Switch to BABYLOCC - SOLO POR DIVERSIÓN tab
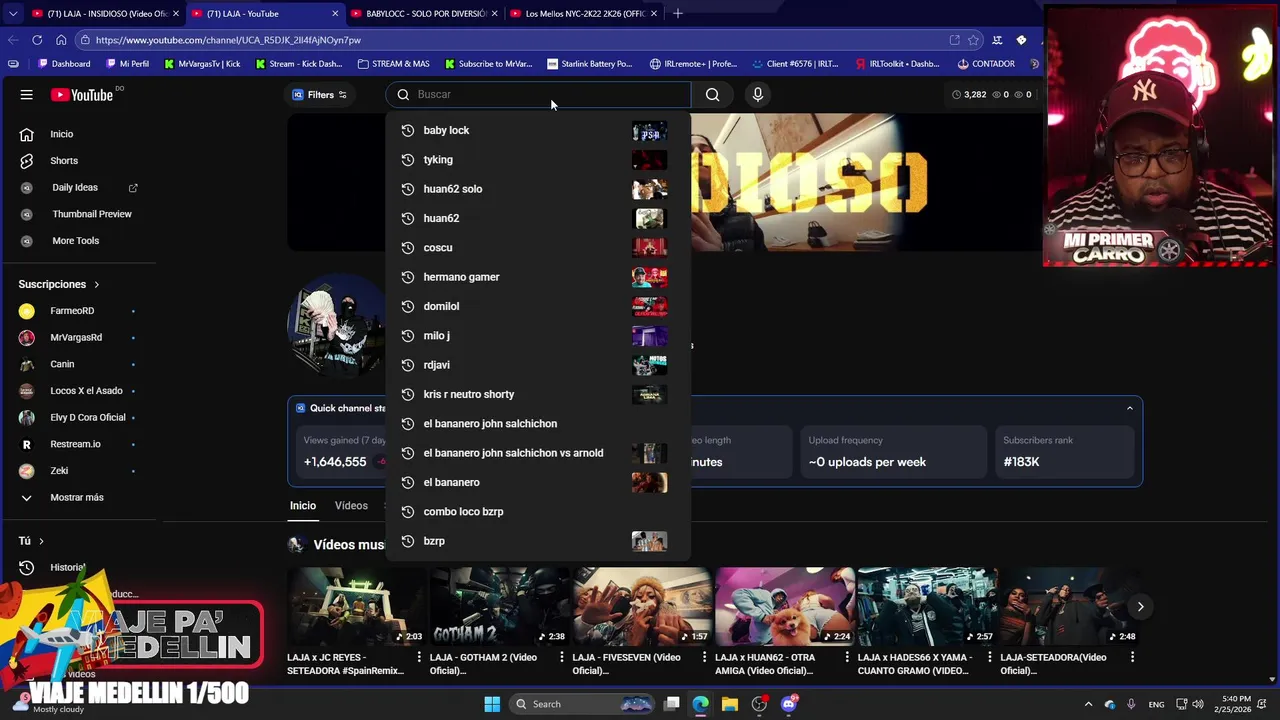 (424, 14)
